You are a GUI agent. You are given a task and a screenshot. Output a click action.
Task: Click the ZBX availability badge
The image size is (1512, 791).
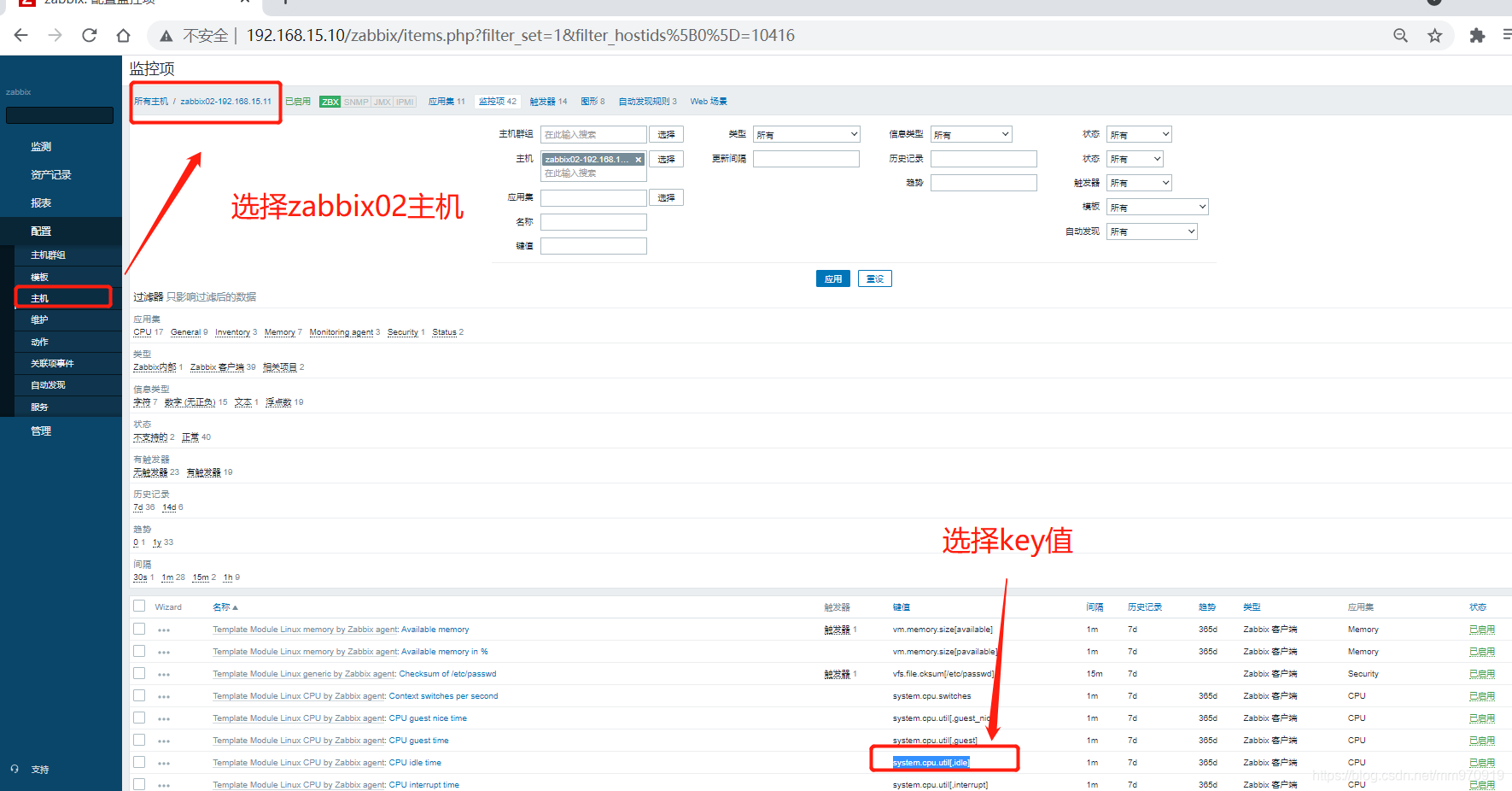330,102
